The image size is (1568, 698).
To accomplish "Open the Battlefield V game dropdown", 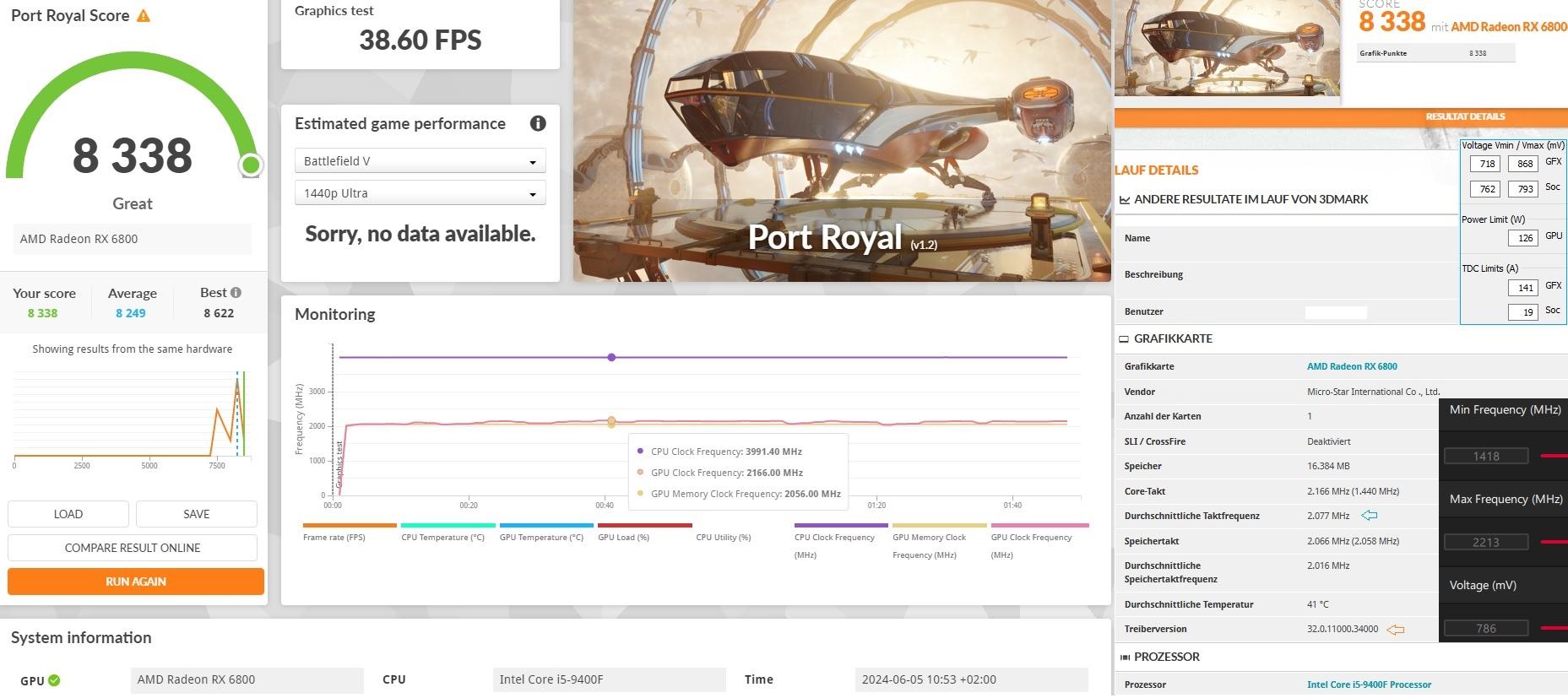I will click(x=420, y=160).
